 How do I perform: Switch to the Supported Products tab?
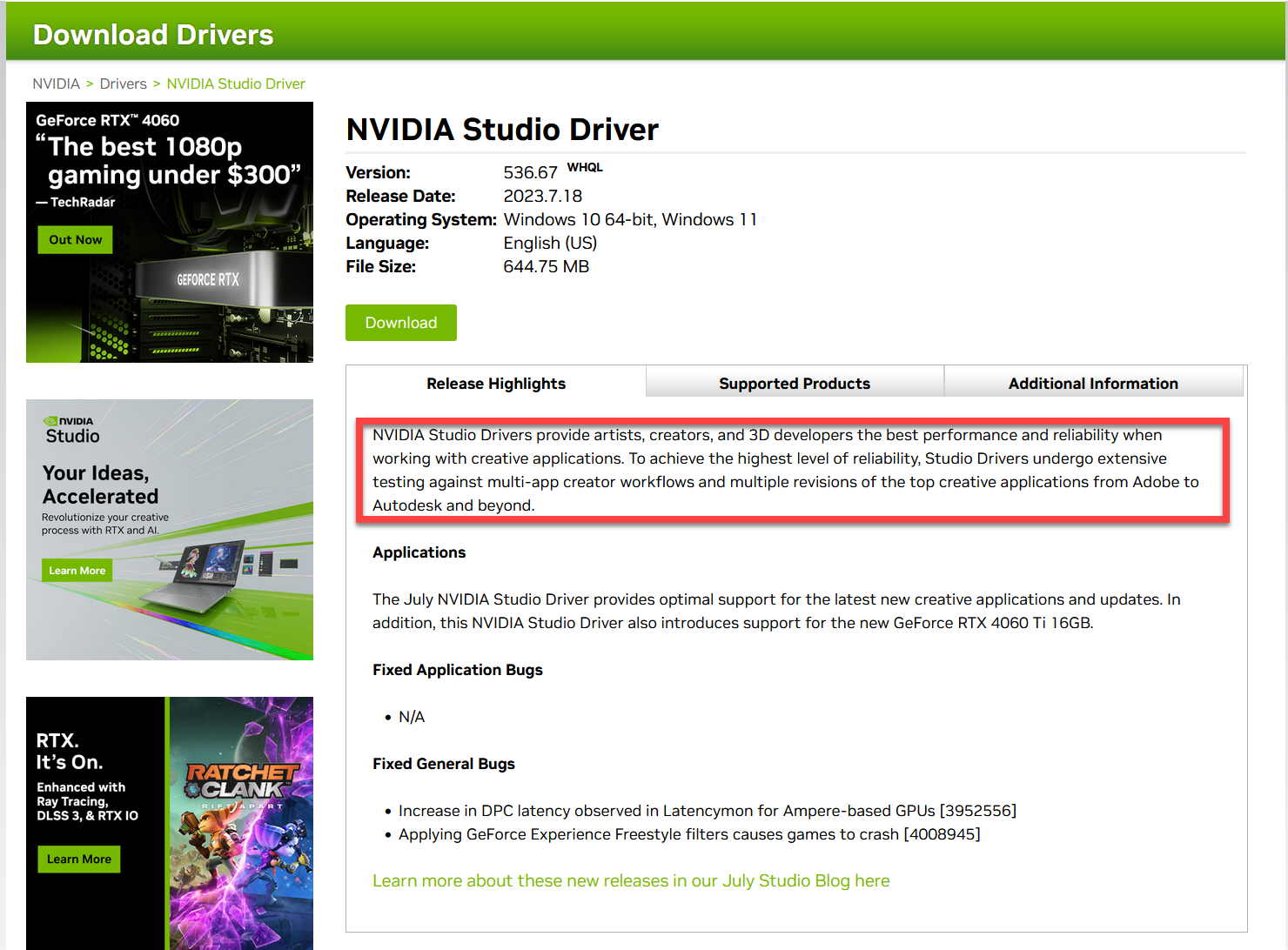(x=795, y=384)
